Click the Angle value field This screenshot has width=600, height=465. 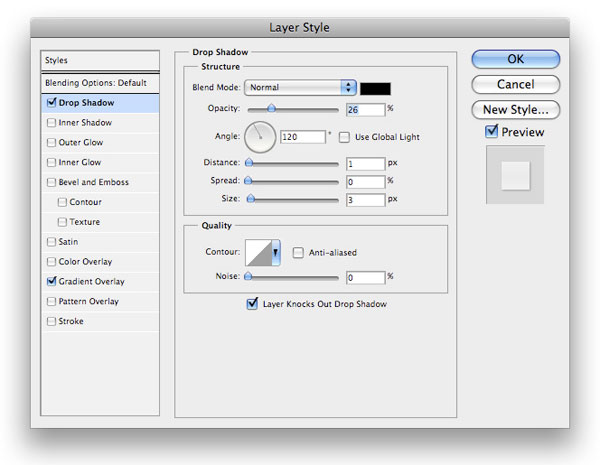(x=303, y=137)
